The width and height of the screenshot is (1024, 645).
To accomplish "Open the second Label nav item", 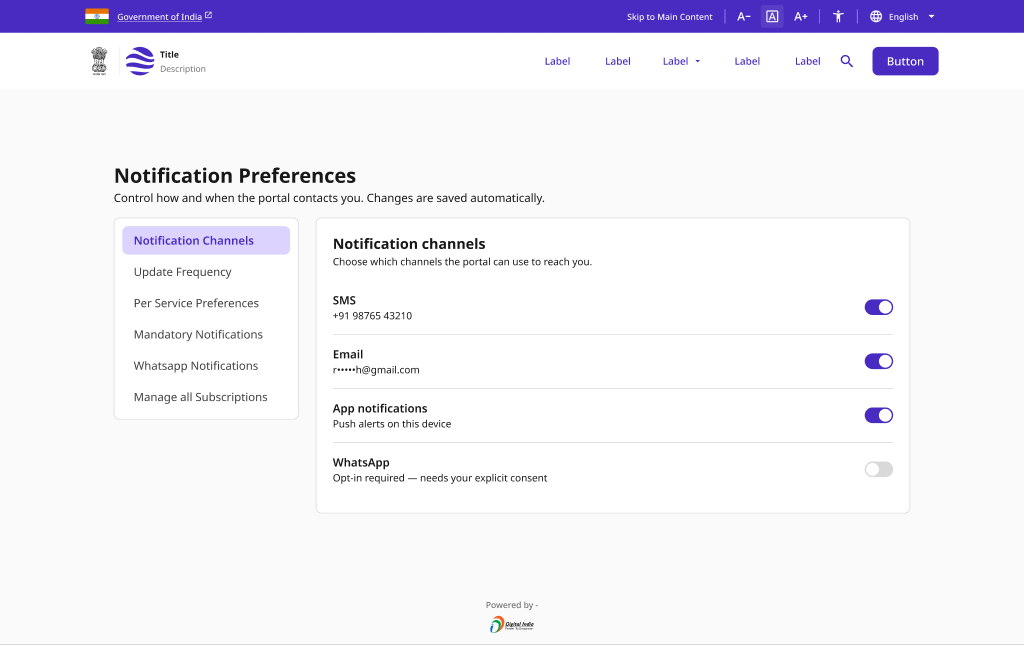I will 617,61.
